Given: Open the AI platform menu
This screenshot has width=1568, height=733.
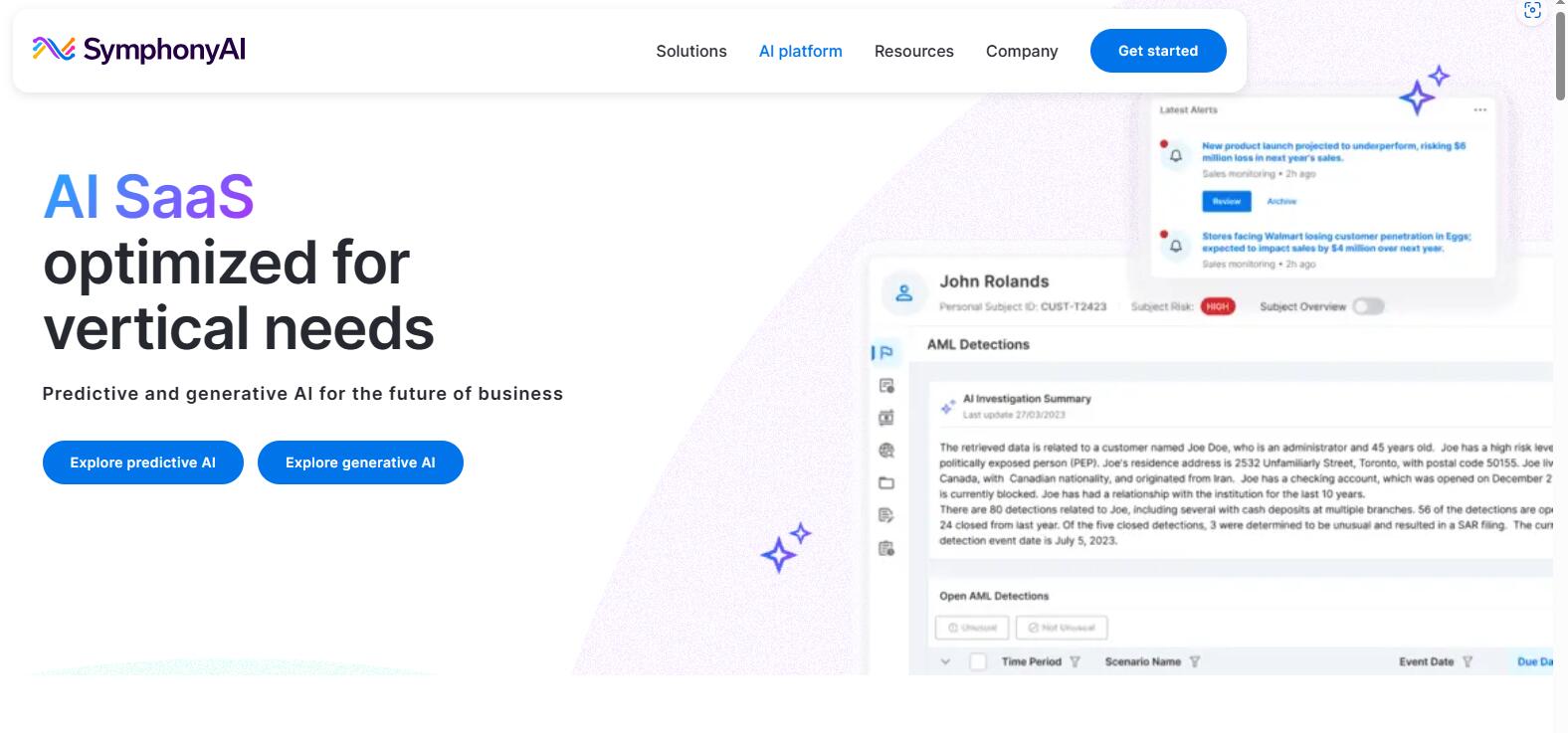Looking at the screenshot, I should 801,51.
